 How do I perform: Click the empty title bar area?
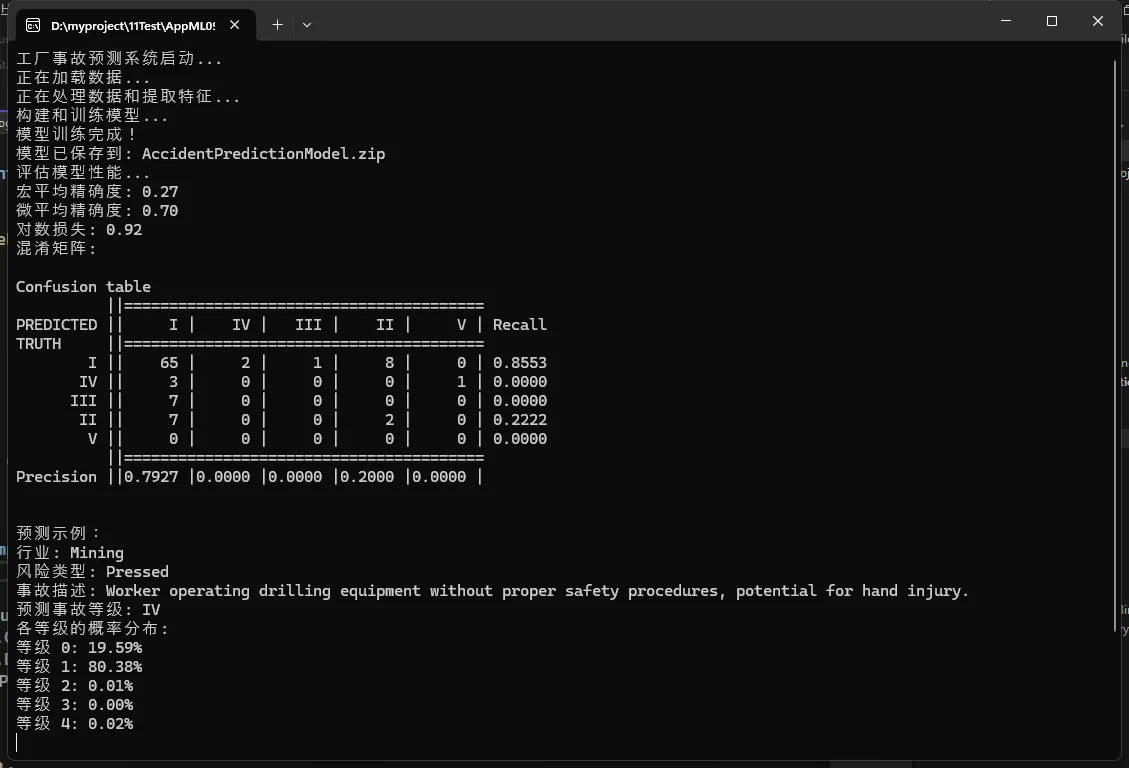point(650,22)
